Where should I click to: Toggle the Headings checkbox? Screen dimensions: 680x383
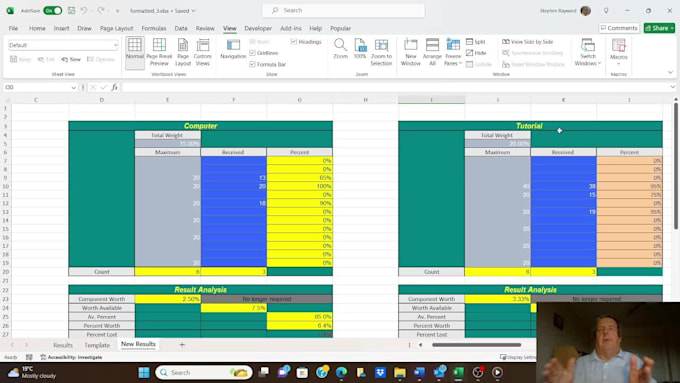click(x=294, y=42)
